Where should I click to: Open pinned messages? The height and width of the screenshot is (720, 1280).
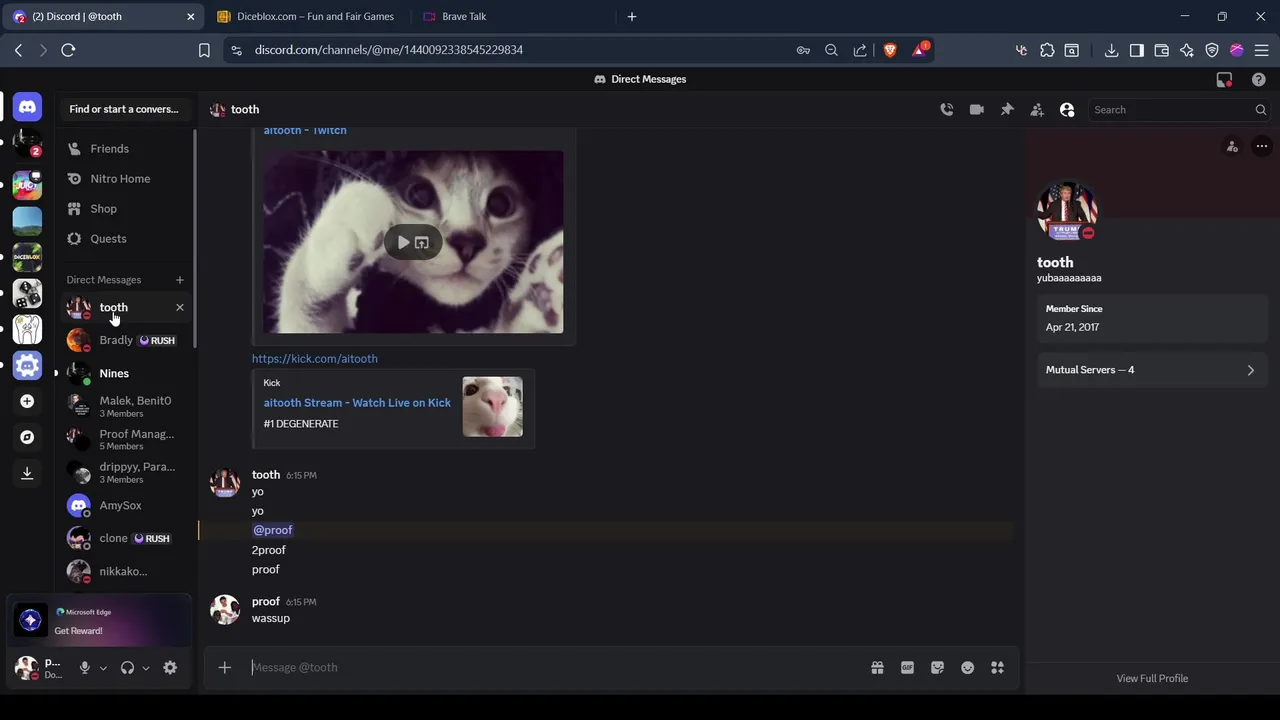tap(1007, 110)
